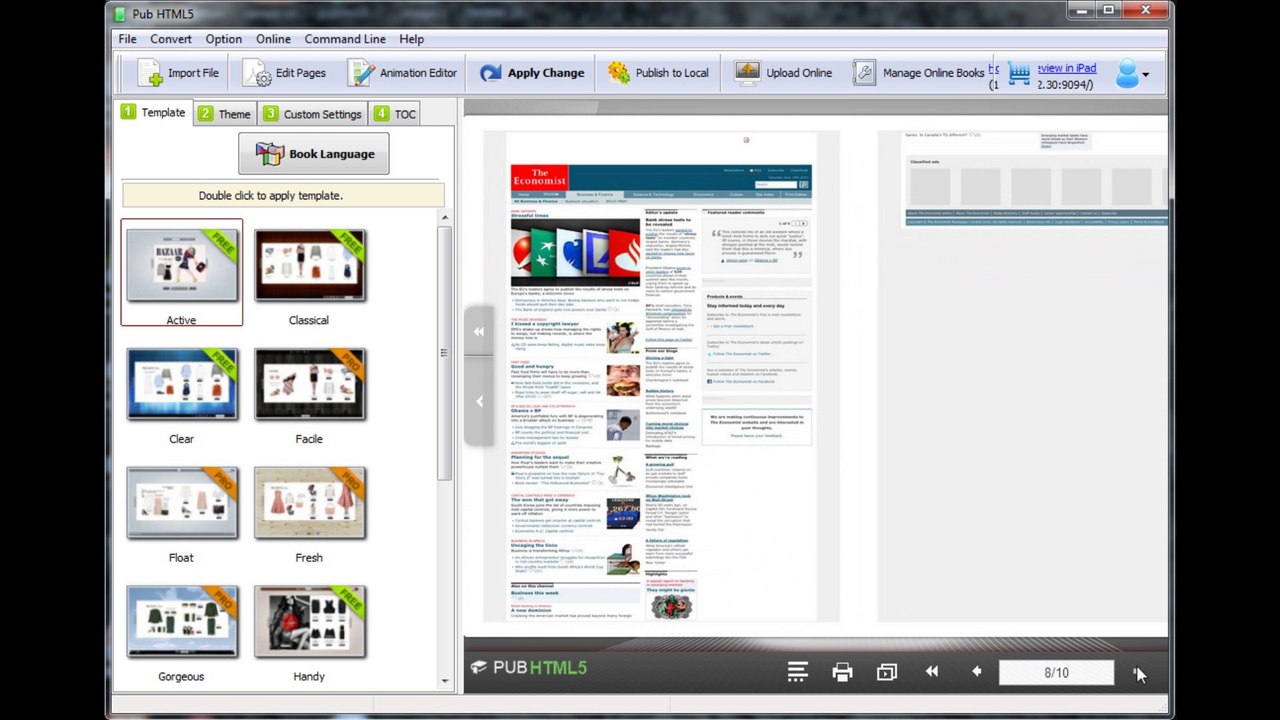This screenshot has height=720, width=1280.
Task: Follow the 'view in iPad' link
Action: click(x=1066, y=68)
